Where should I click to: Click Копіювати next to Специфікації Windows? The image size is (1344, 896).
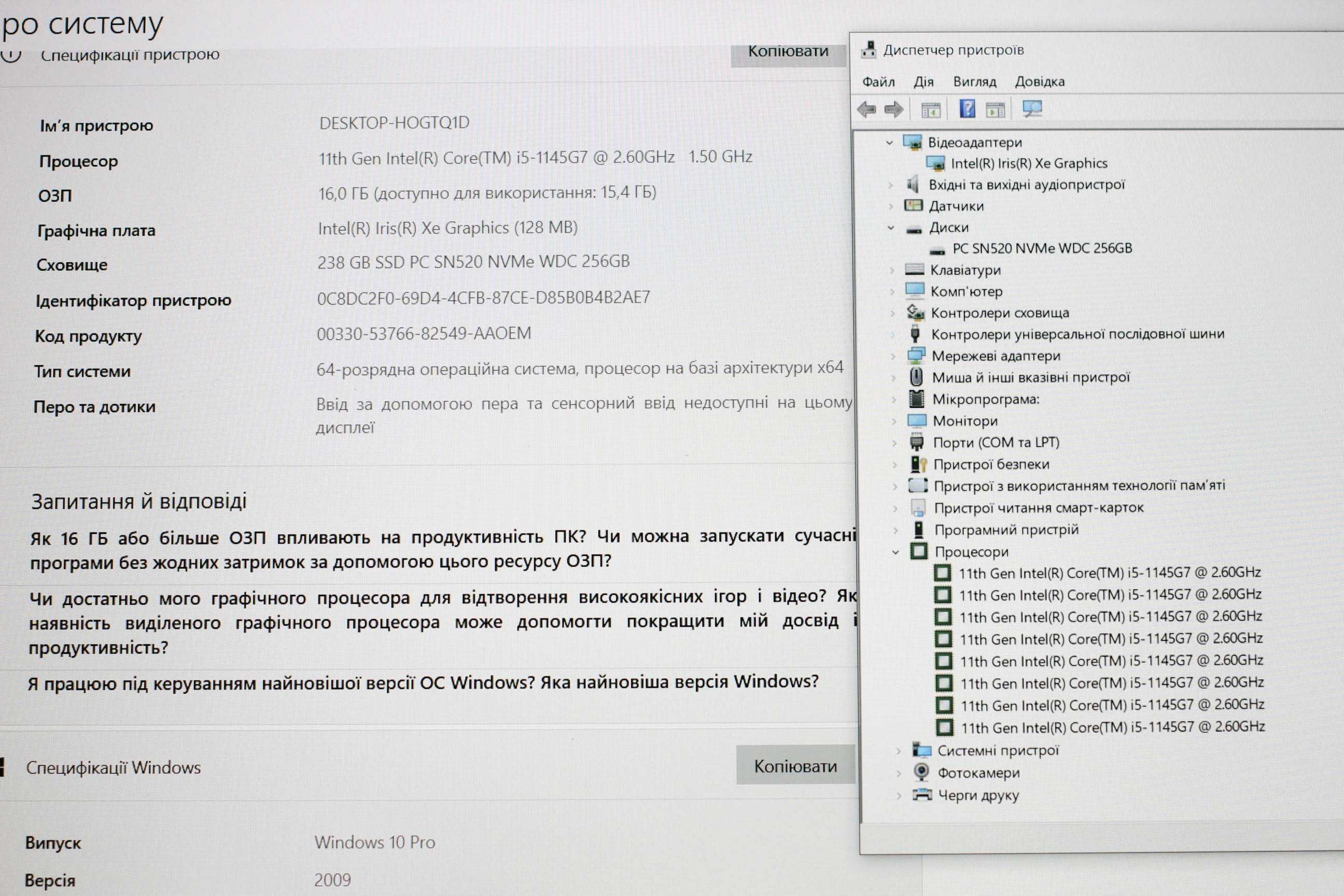tap(795, 765)
